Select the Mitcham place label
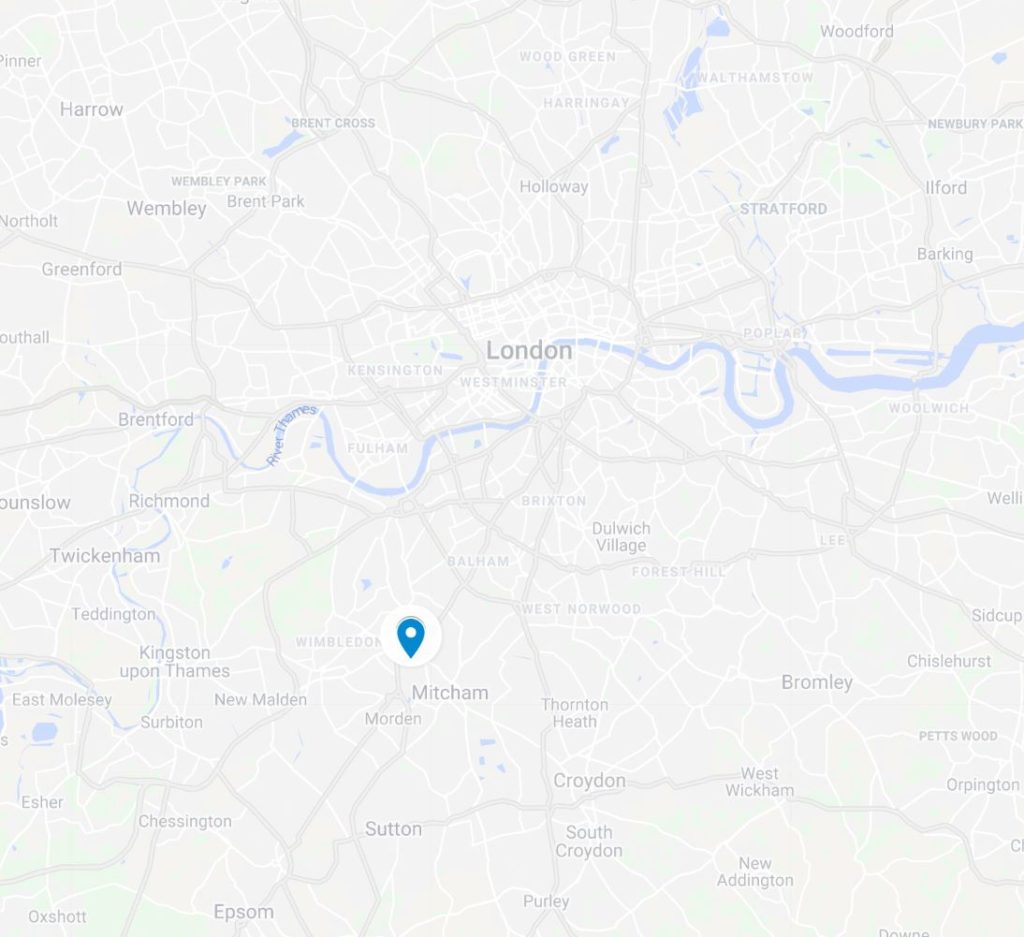Screen dimensions: 1024x937 450,692
